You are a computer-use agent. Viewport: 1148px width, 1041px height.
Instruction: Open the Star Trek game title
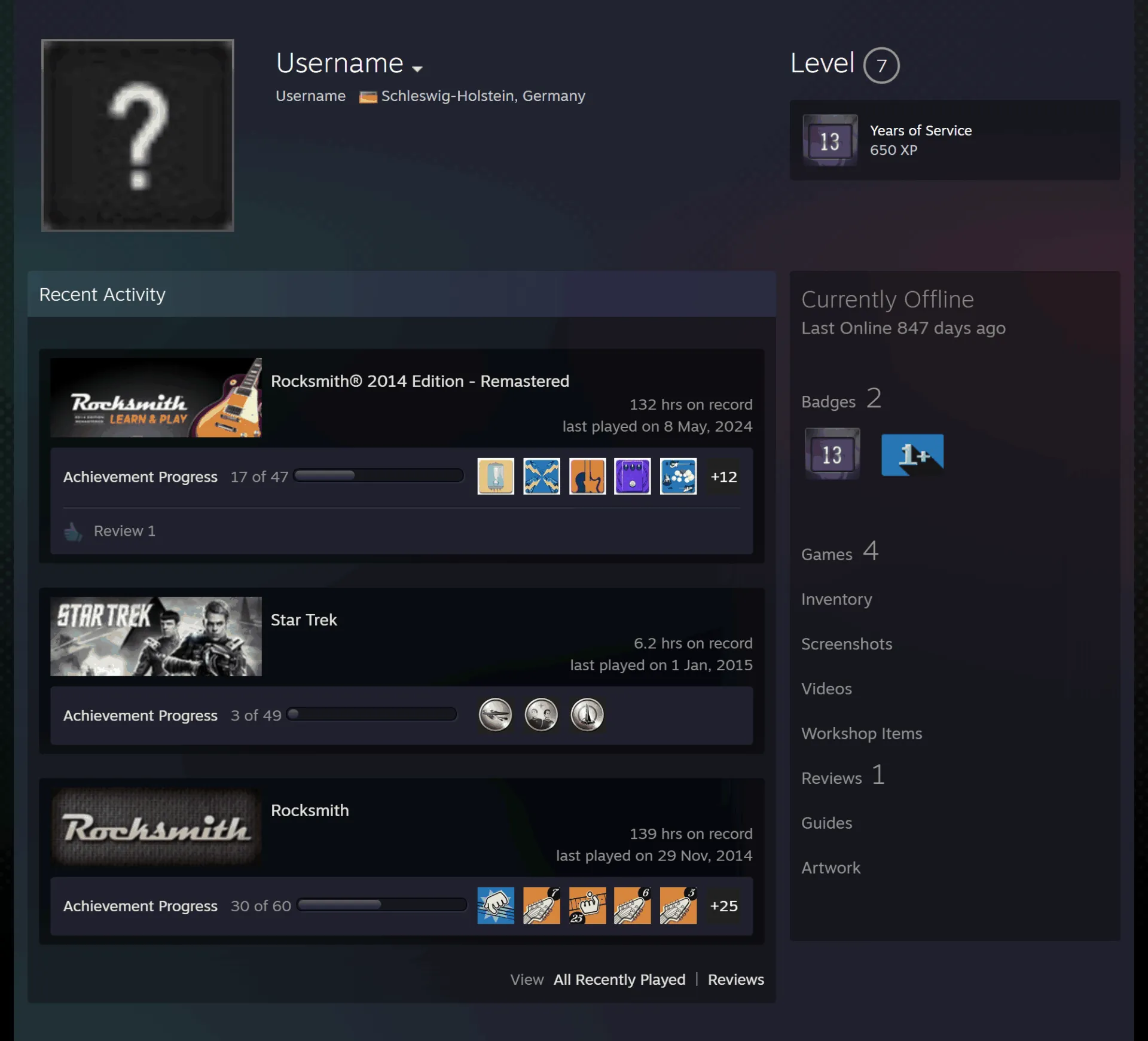pyautogui.click(x=304, y=619)
